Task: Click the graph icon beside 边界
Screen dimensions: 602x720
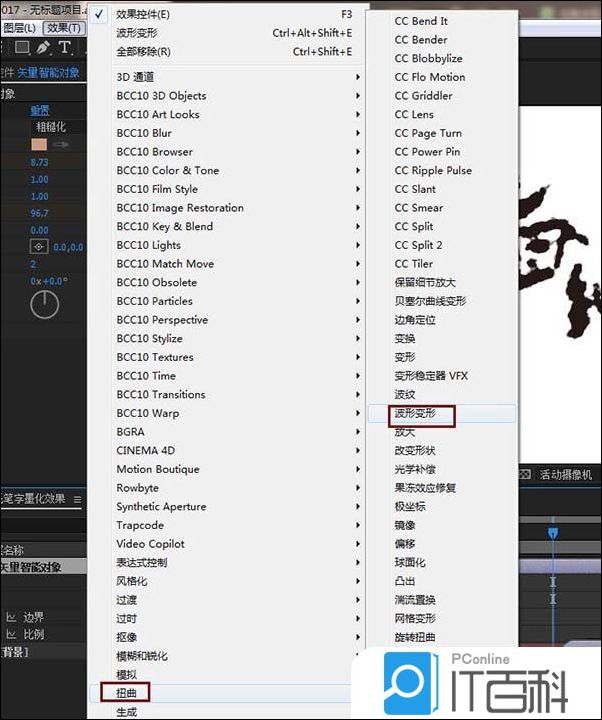Action: [11, 617]
